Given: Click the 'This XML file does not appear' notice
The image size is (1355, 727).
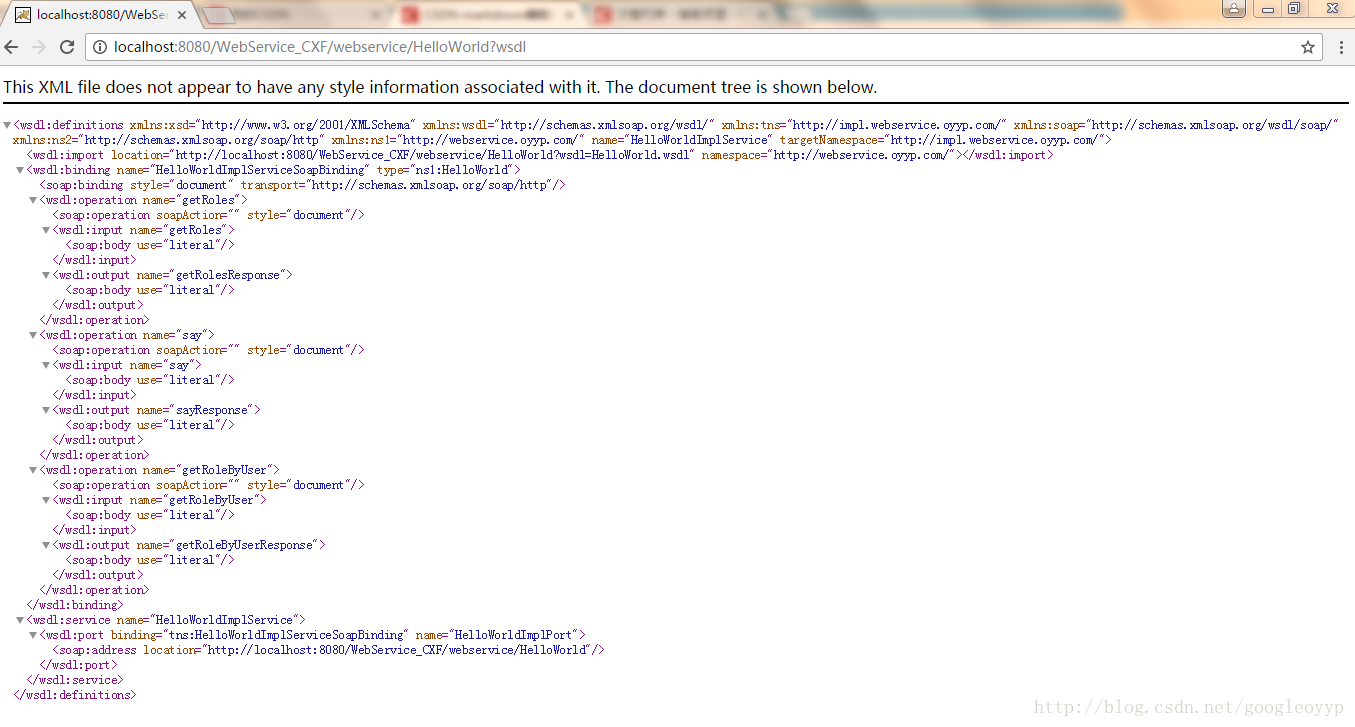Looking at the screenshot, I should pyautogui.click(x=440, y=87).
